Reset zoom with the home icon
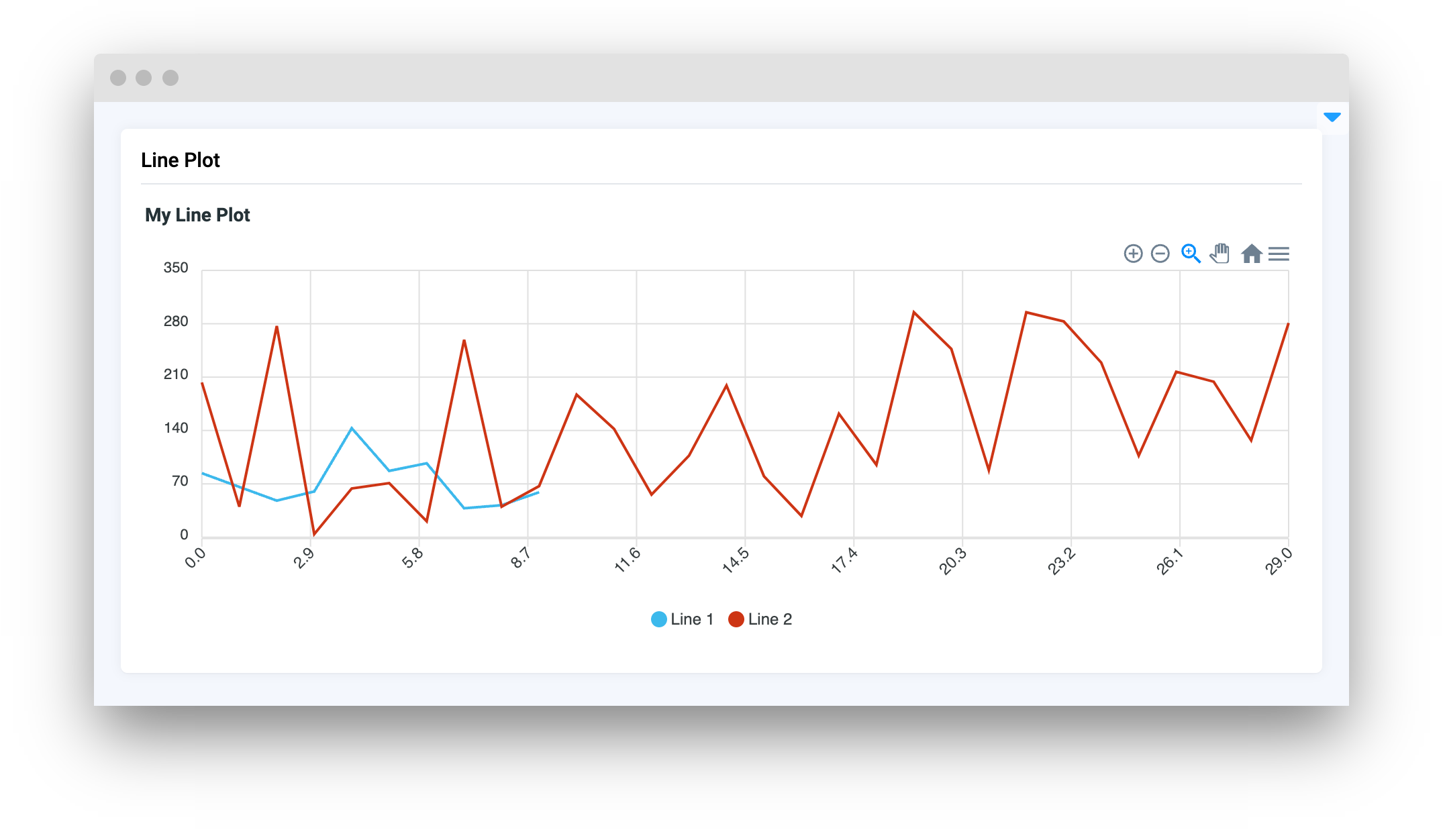Image resolution: width=1443 pixels, height=840 pixels. point(1251,254)
